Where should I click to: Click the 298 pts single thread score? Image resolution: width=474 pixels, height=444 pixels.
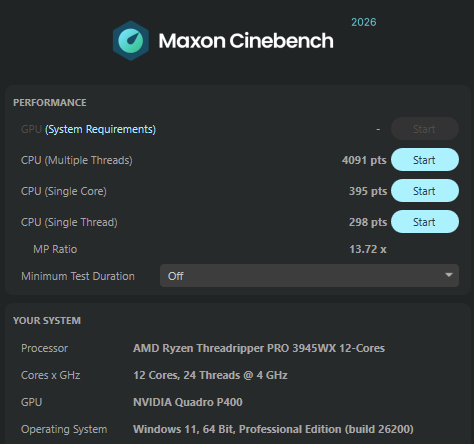point(368,222)
